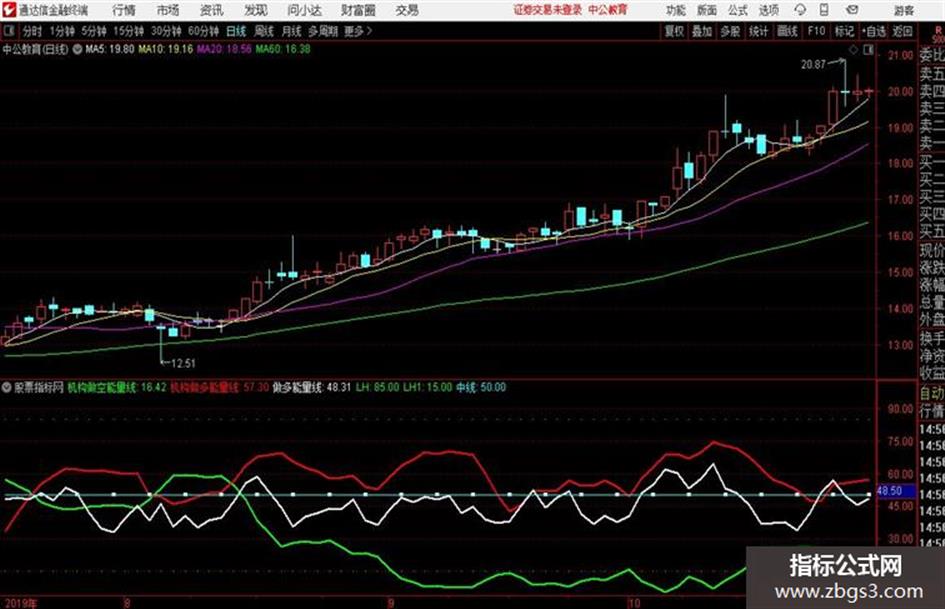Click the 返回 back button
This screenshot has width=945, height=609.
point(902,31)
